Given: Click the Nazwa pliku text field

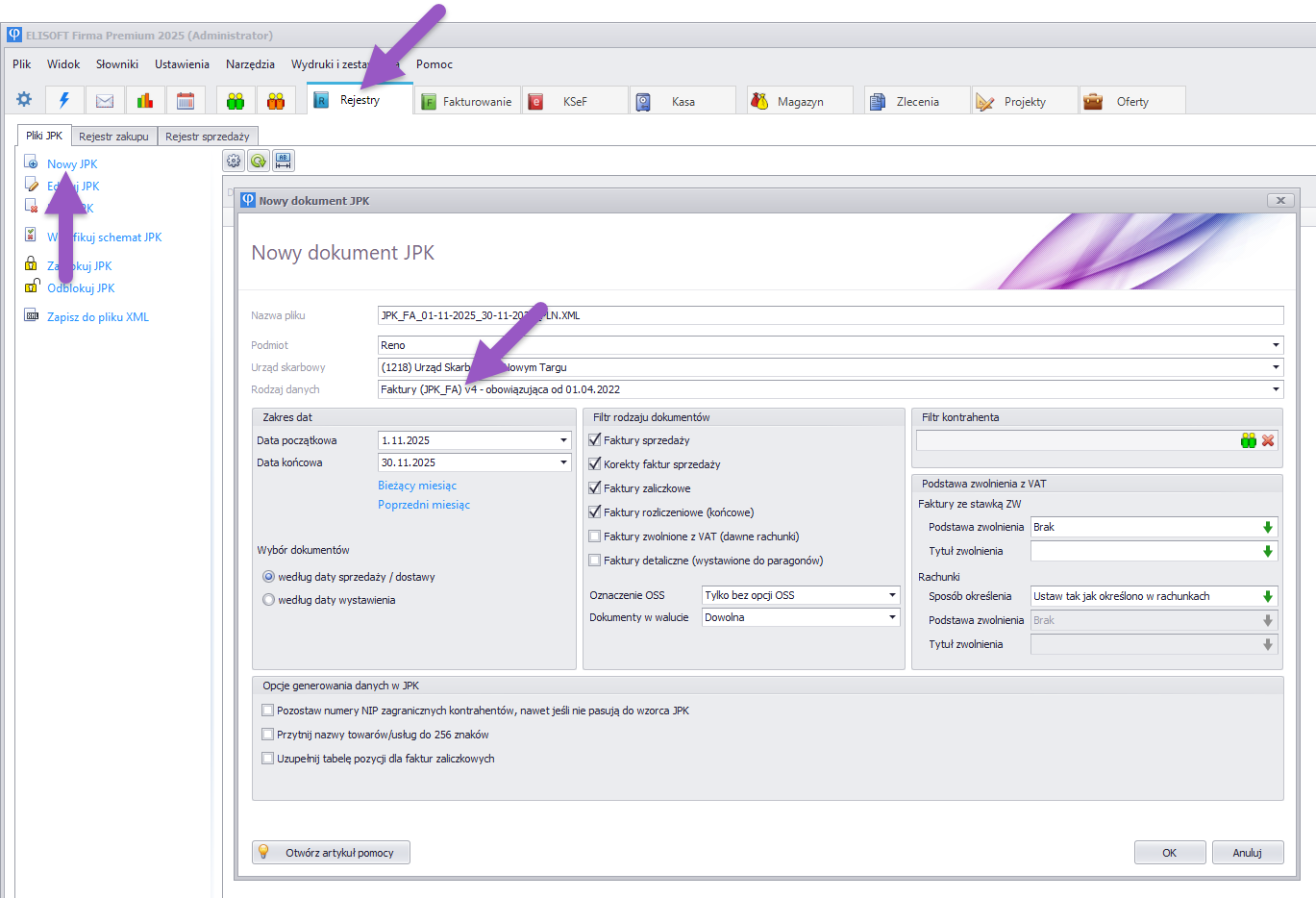Looking at the screenshot, I should [831, 315].
